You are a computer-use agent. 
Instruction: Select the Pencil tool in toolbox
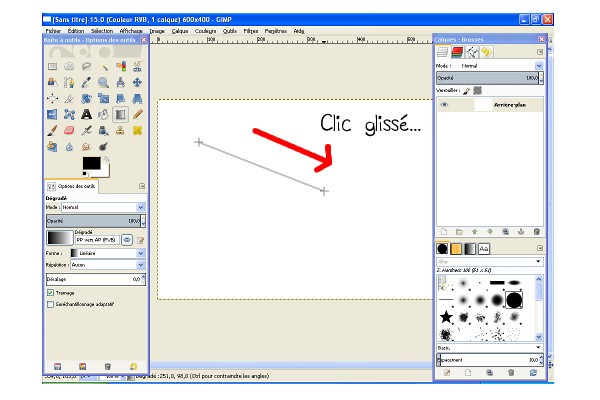click(x=137, y=114)
